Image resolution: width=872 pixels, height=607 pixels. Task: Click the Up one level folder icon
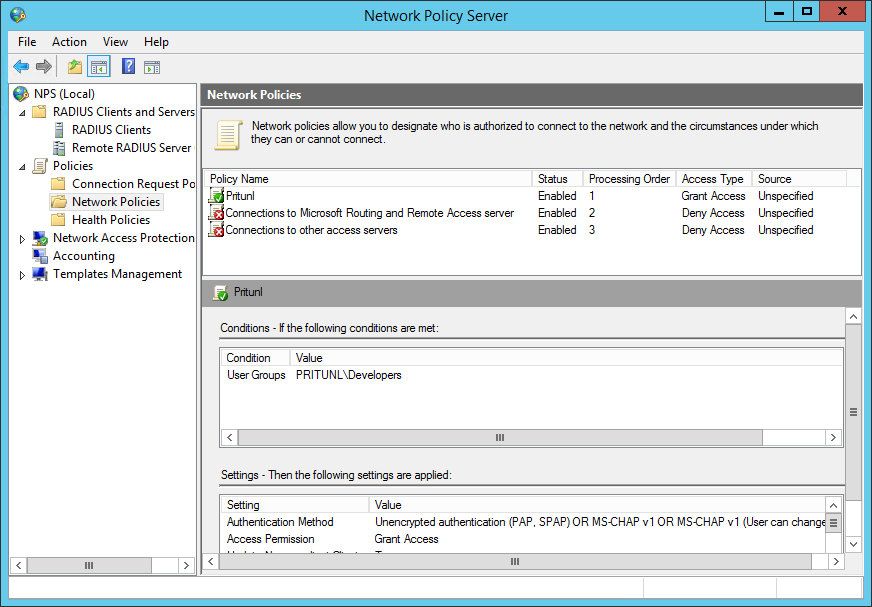[74, 67]
